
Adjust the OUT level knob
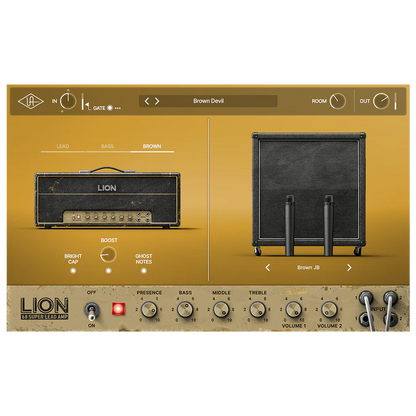tap(381, 101)
